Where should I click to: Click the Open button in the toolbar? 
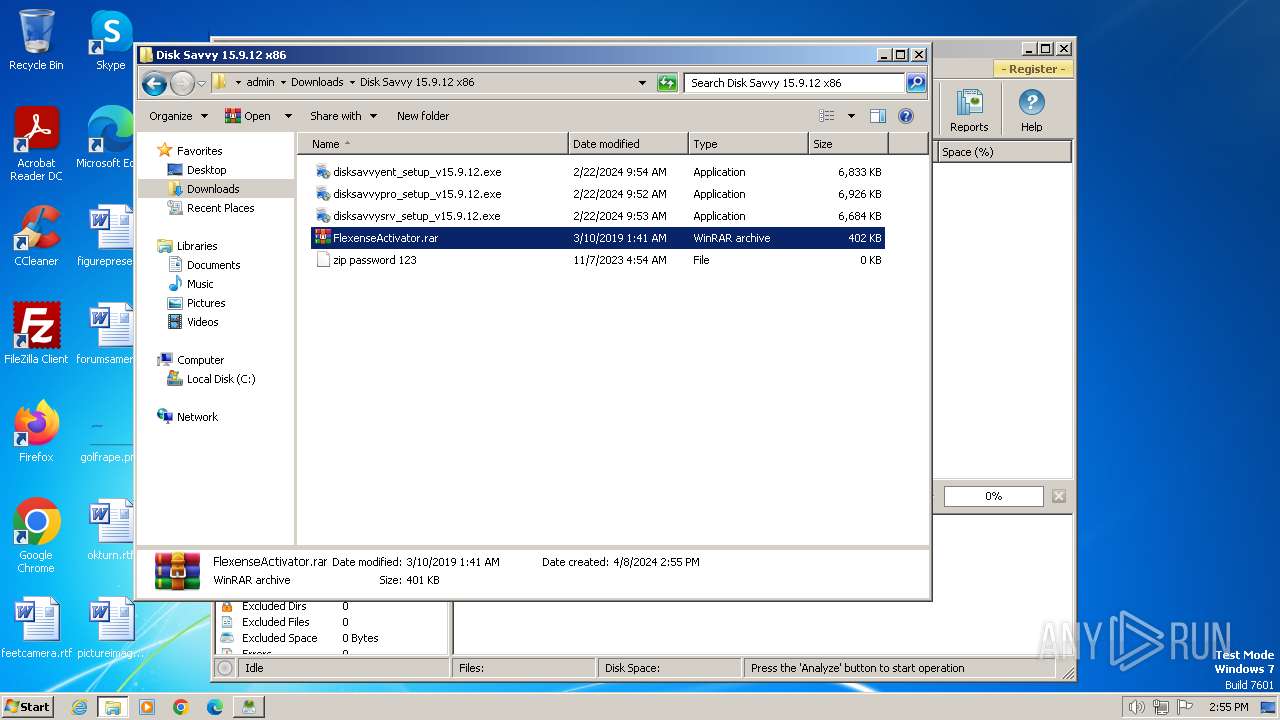tap(248, 116)
